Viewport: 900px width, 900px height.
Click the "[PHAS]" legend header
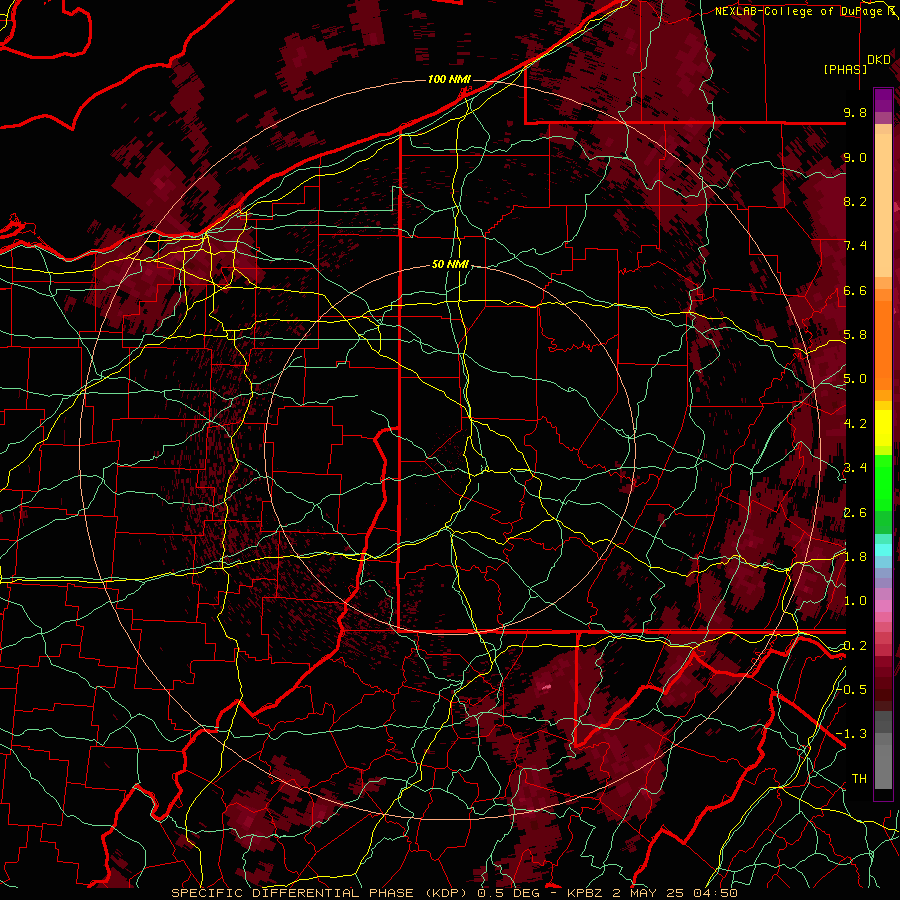click(x=845, y=69)
